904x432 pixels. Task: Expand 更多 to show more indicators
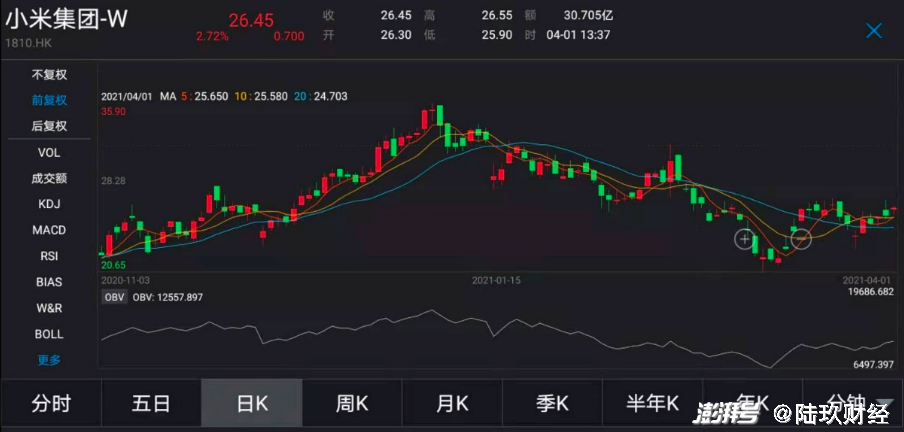(49, 360)
